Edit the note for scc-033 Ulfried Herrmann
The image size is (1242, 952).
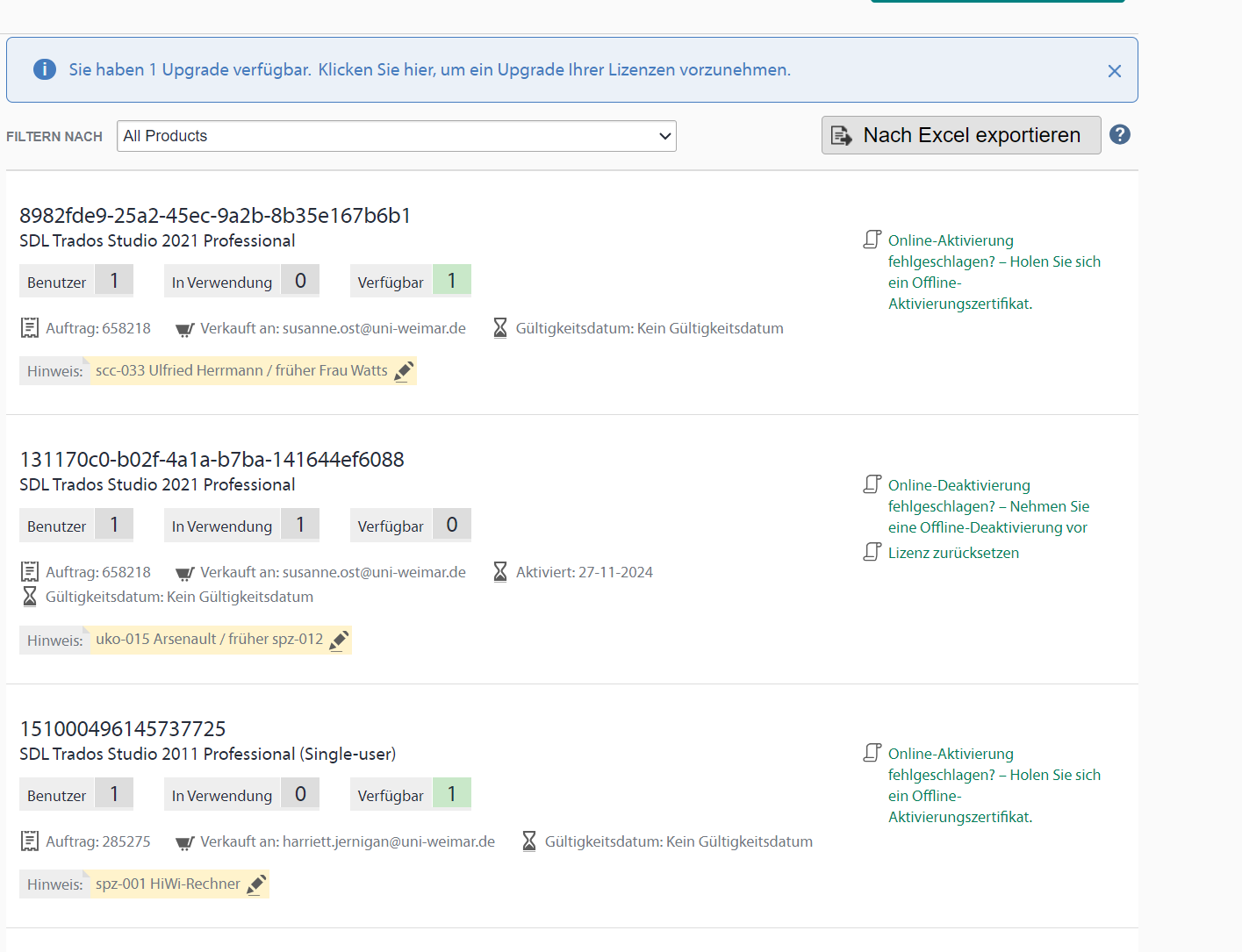(404, 371)
